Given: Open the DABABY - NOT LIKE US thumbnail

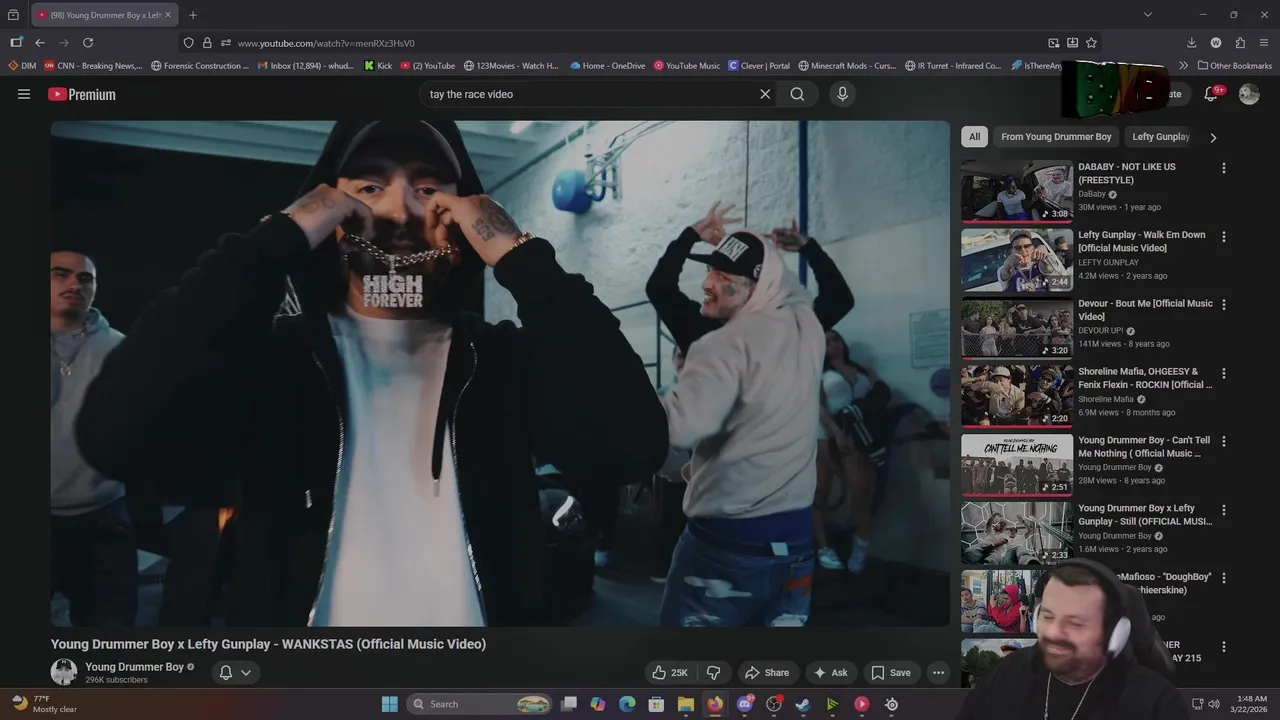Looking at the screenshot, I should pyautogui.click(x=1017, y=191).
